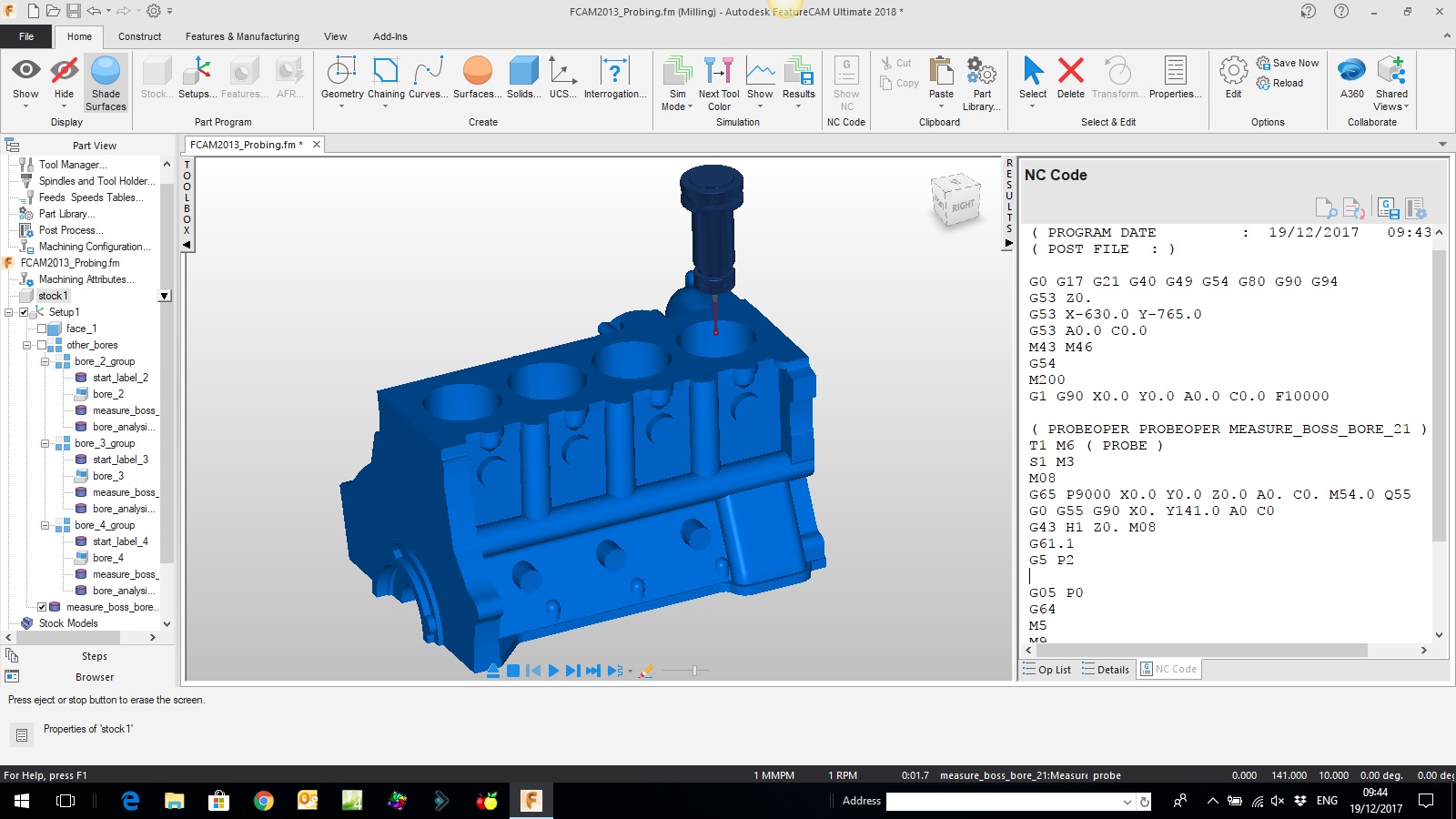Open the File menu
This screenshot has width=1456, height=819.
pos(26,36)
